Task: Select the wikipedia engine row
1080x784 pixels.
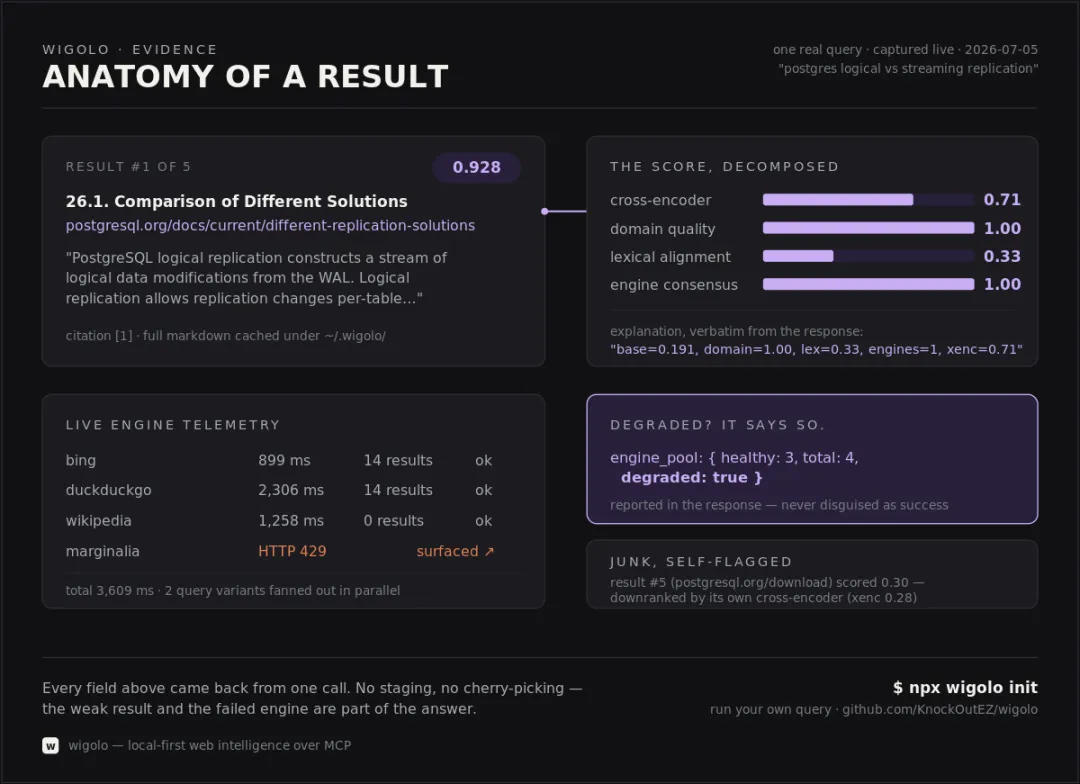Action: [x=279, y=521]
